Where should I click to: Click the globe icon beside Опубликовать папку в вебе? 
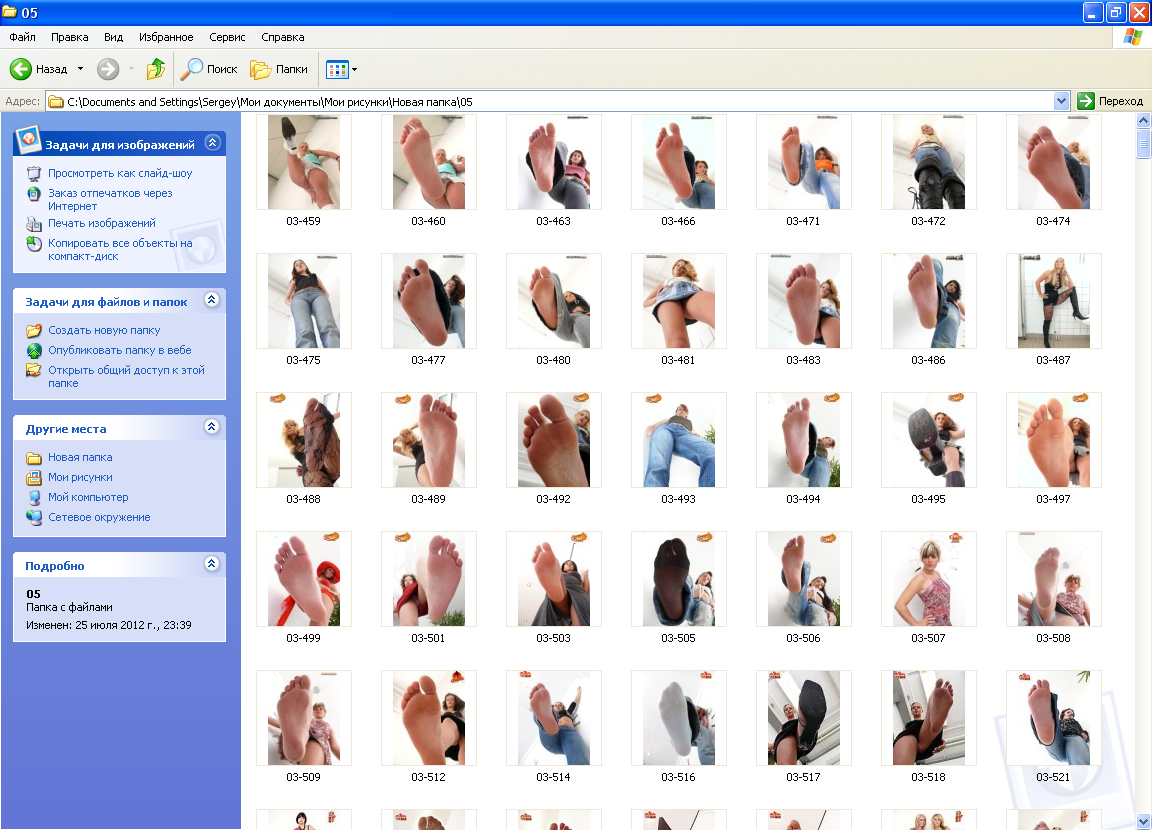(34, 350)
